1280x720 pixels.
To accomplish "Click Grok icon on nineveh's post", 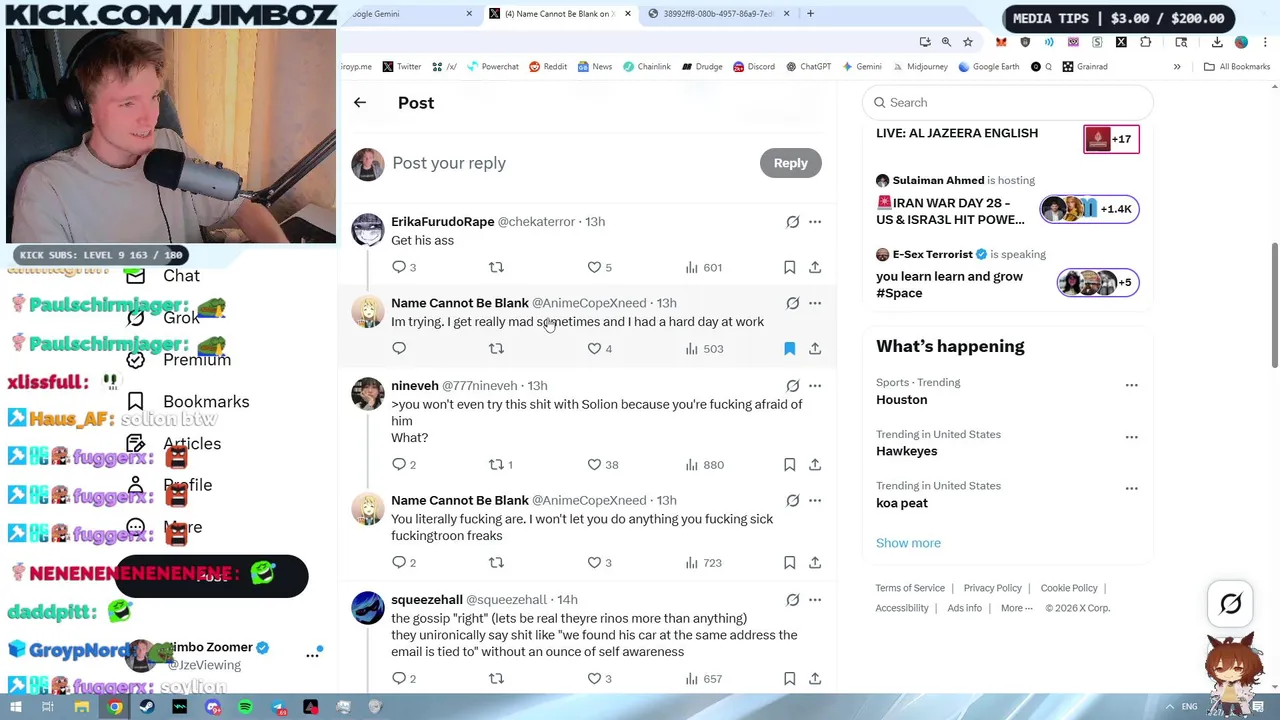I will coord(792,385).
